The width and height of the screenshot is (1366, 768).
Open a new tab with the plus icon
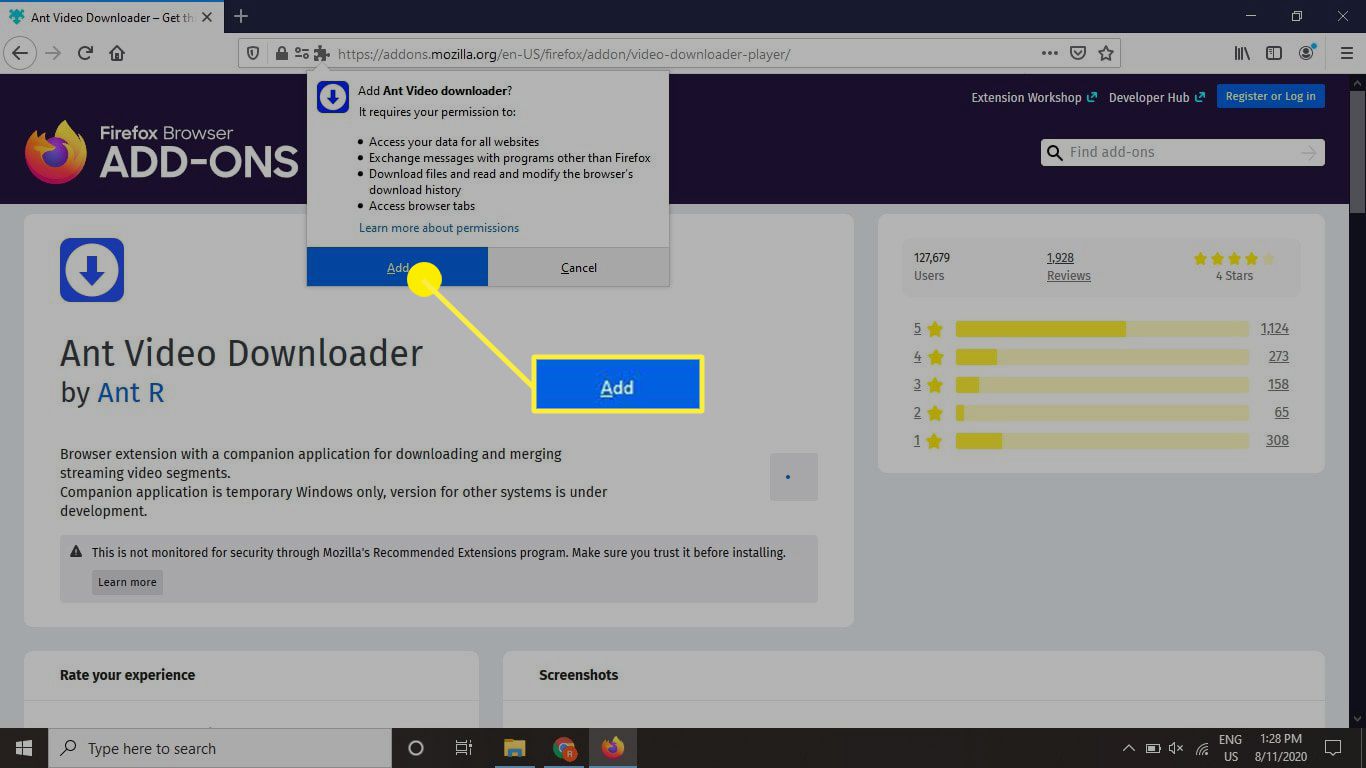click(241, 16)
